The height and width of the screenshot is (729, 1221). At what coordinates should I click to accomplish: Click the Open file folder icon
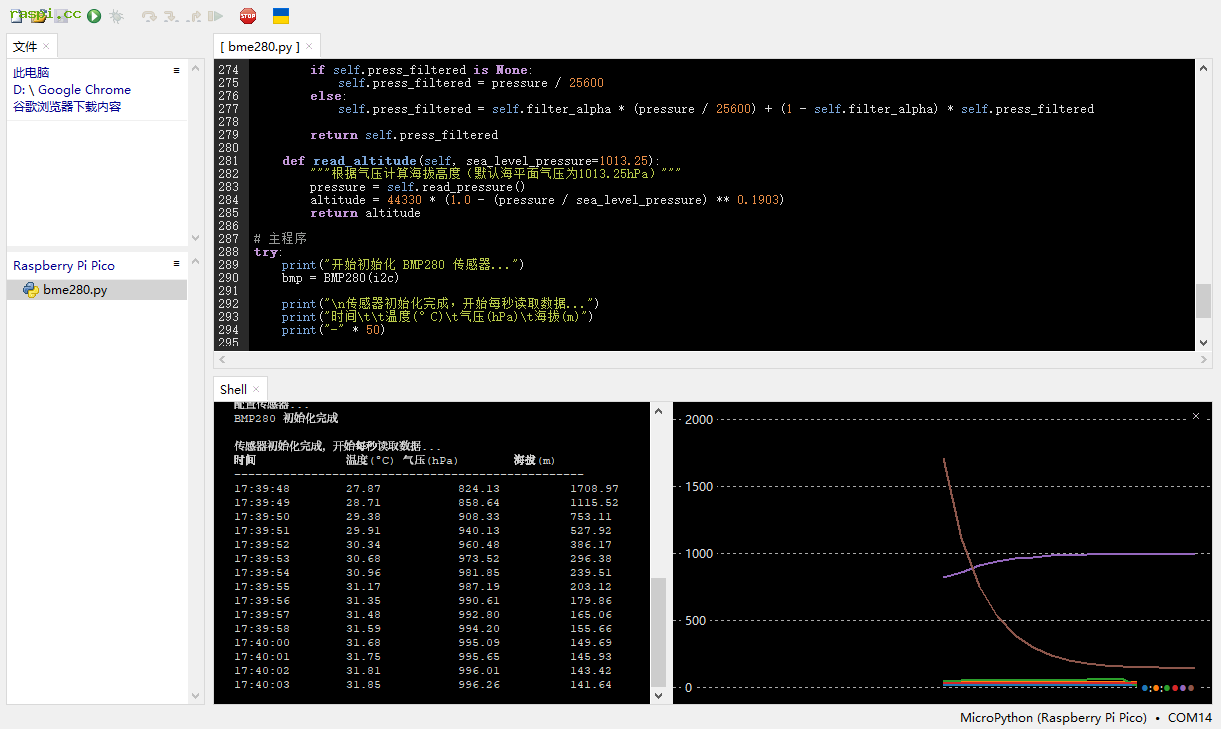39,16
